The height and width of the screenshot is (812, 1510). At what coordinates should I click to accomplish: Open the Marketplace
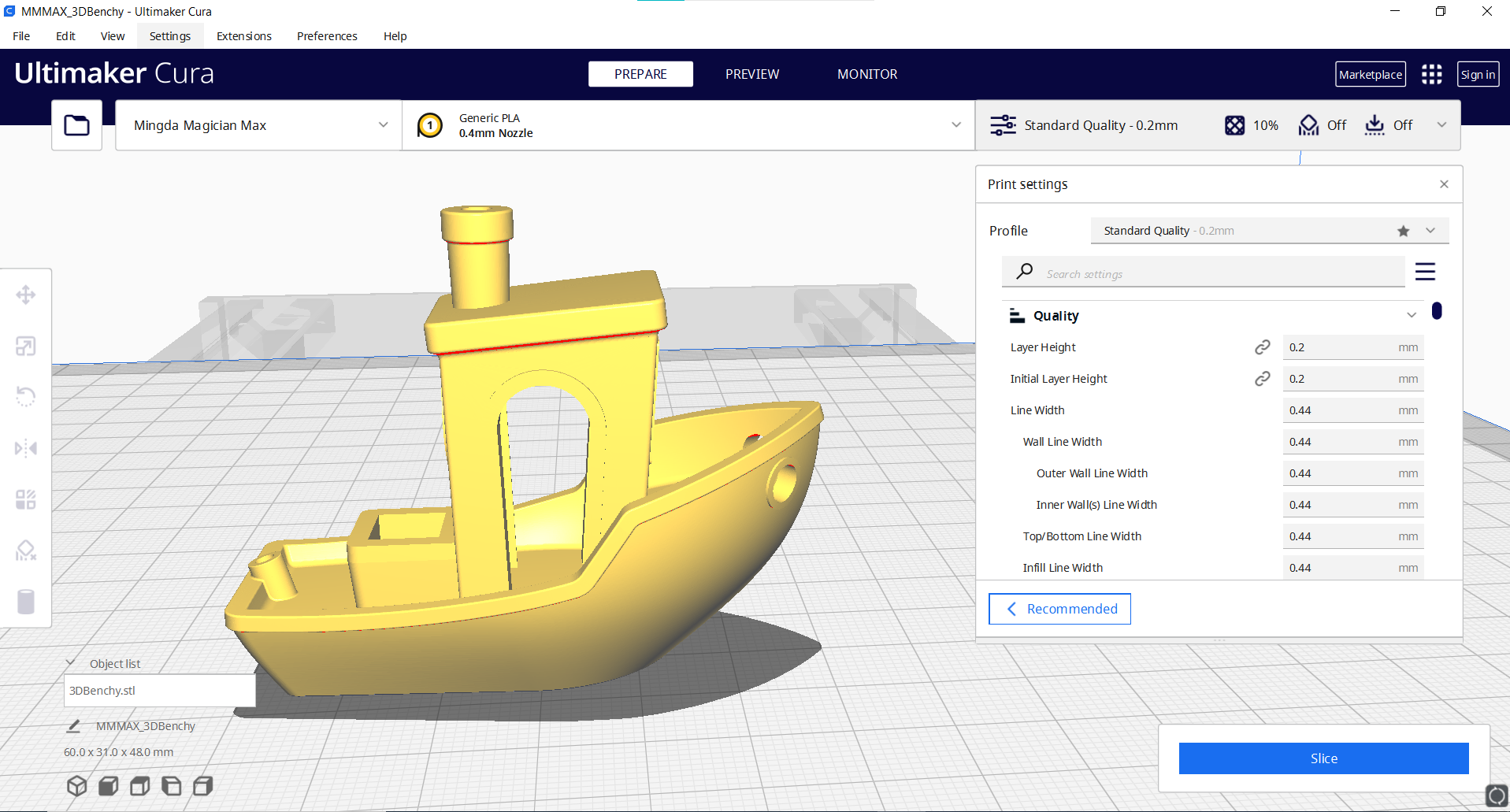point(1371,74)
